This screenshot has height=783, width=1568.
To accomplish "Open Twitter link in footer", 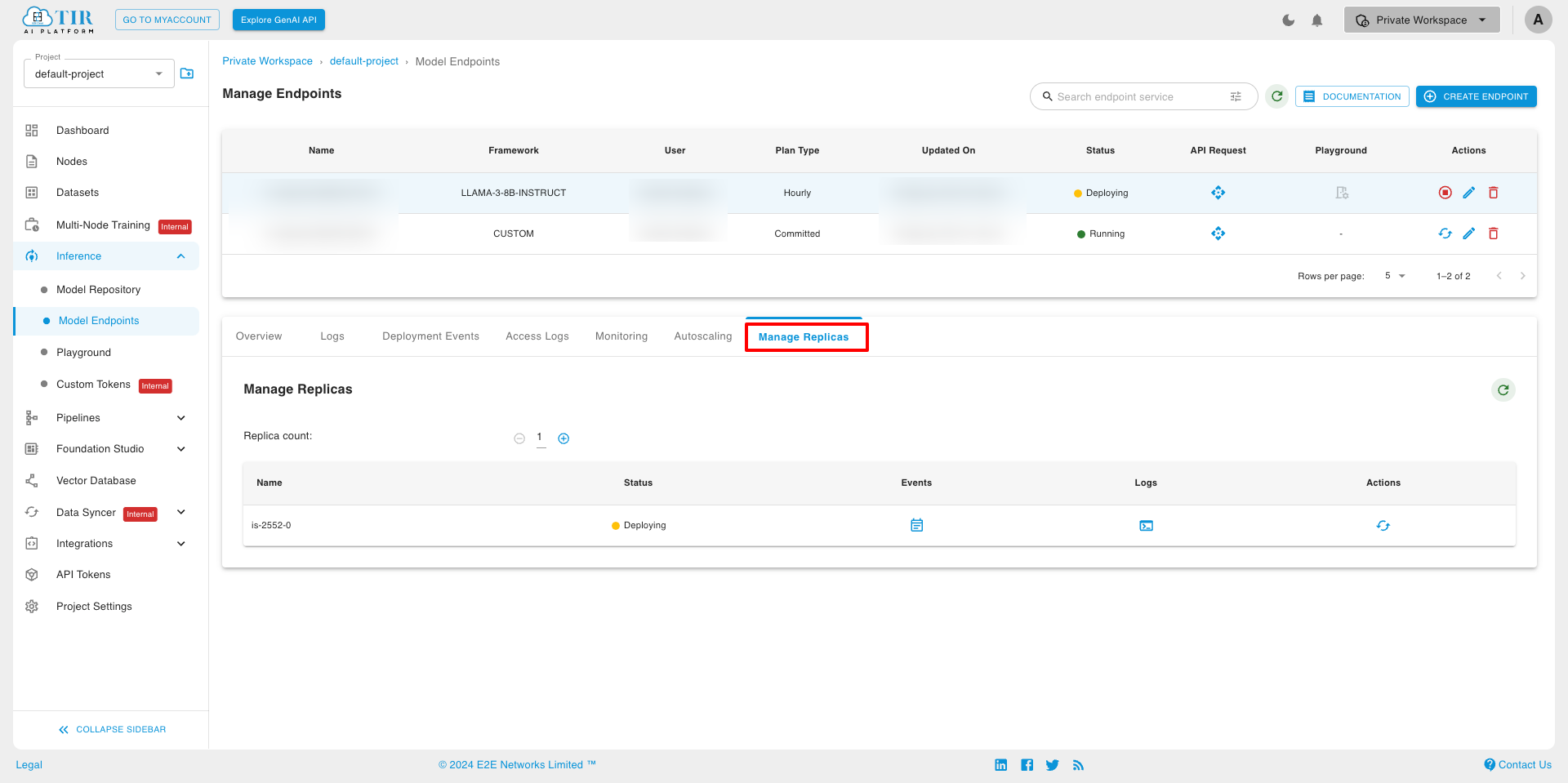I will click(1052, 765).
